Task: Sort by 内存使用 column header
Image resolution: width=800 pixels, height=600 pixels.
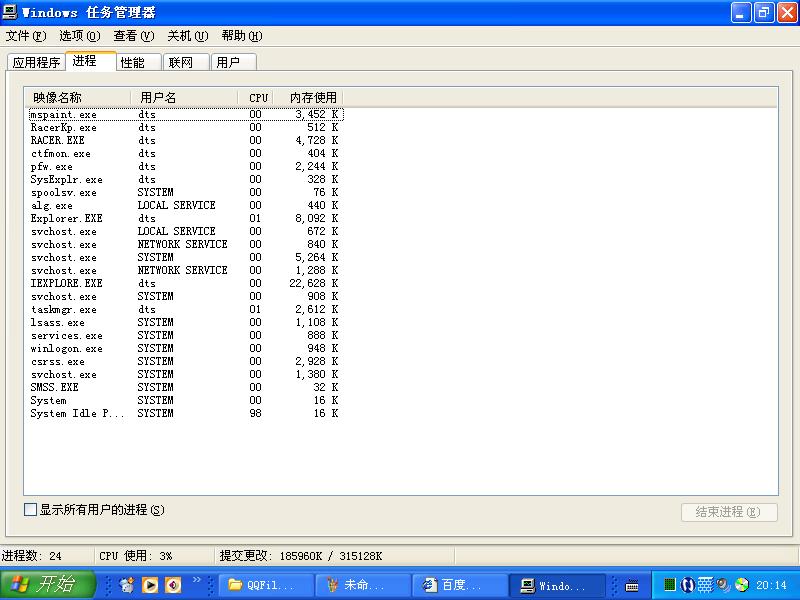Action: pyautogui.click(x=308, y=97)
